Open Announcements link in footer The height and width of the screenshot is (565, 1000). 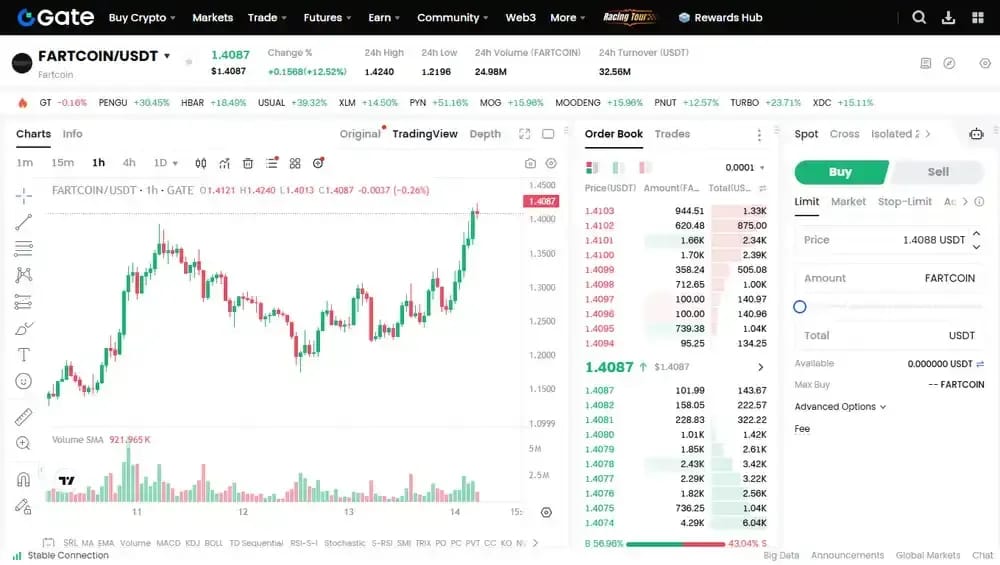(847, 555)
